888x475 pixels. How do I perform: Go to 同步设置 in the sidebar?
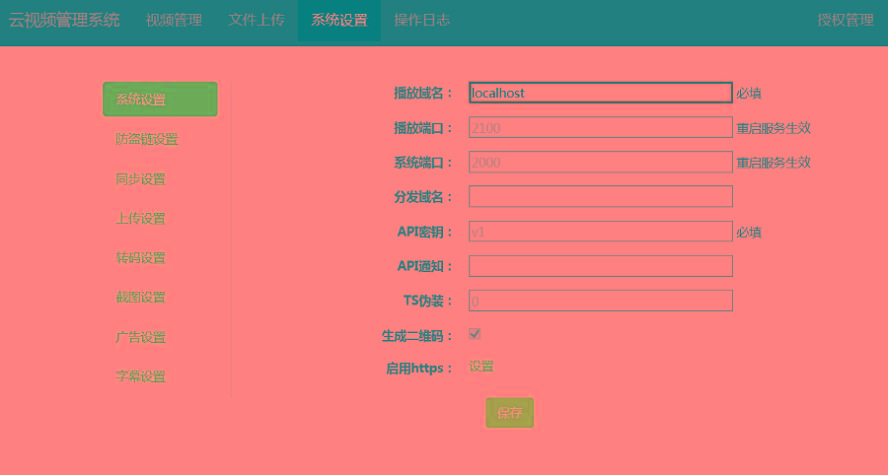click(141, 179)
